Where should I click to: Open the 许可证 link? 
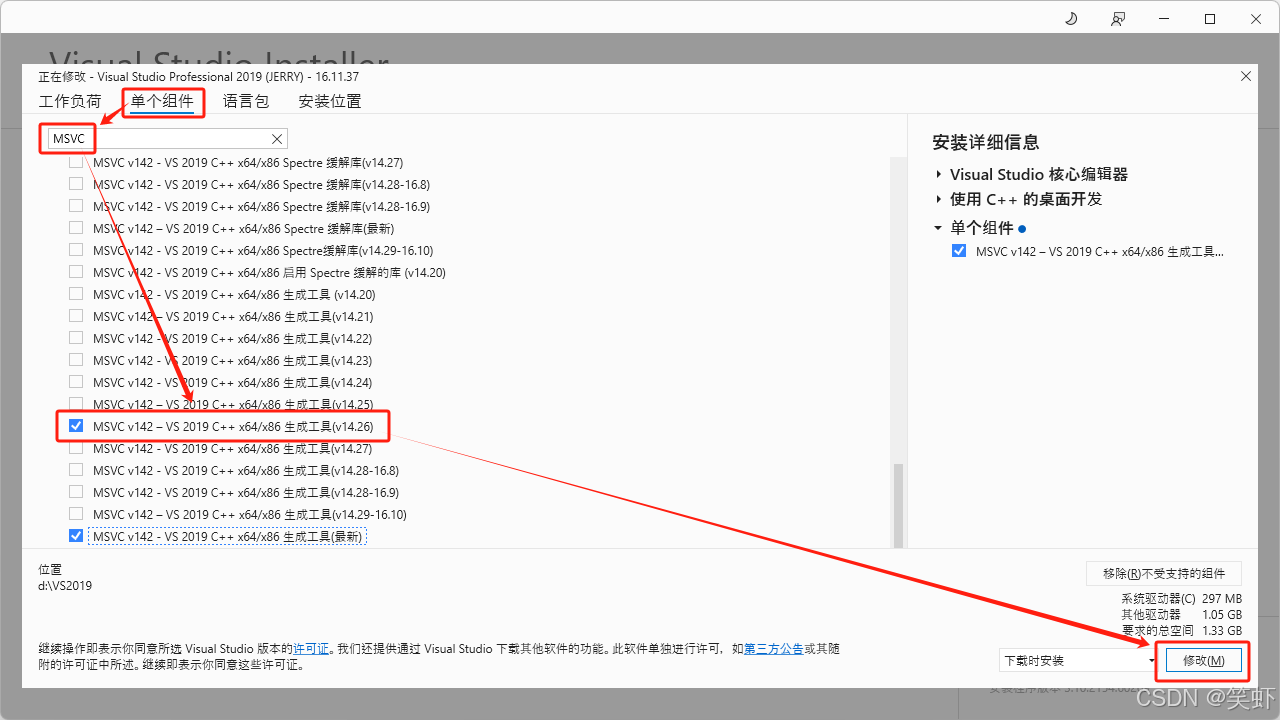pyautogui.click(x=311, y=649)
